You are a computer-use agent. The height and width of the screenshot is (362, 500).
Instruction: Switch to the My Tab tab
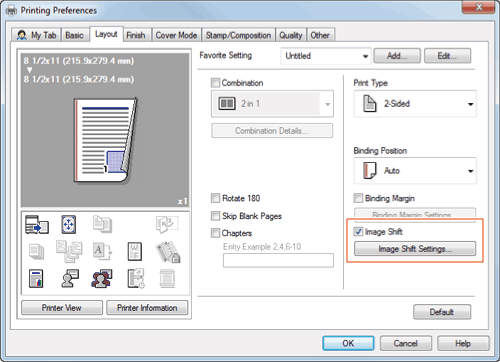click(x=36, y=35)
